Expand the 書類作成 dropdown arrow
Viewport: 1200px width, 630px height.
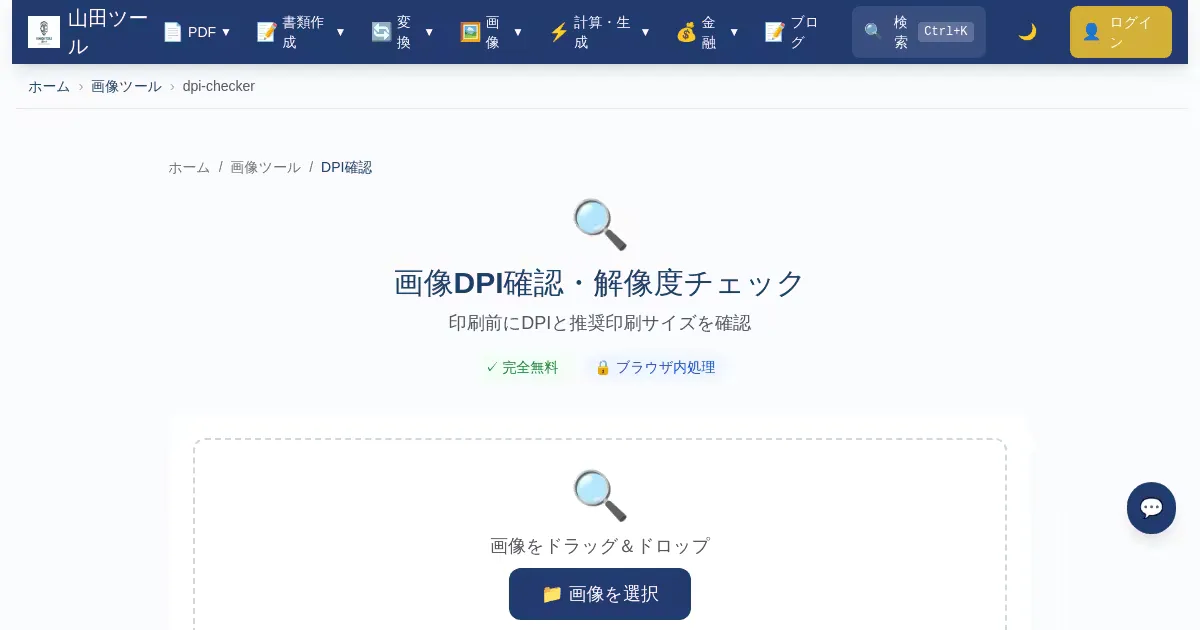[340, 32]
